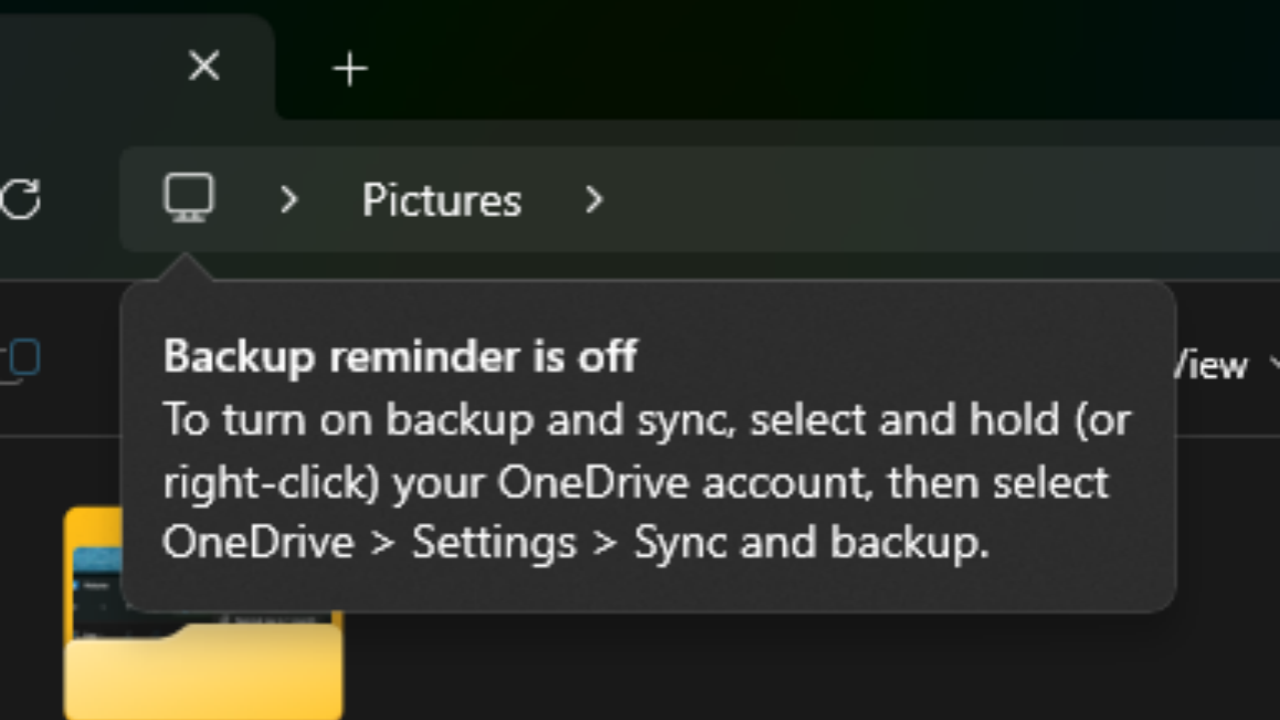The height and width of the screenshot is (720, 1280).
Task: Click the "Backup reminder is off" heading
Action: pyautogui.click(x=400, y=356)
